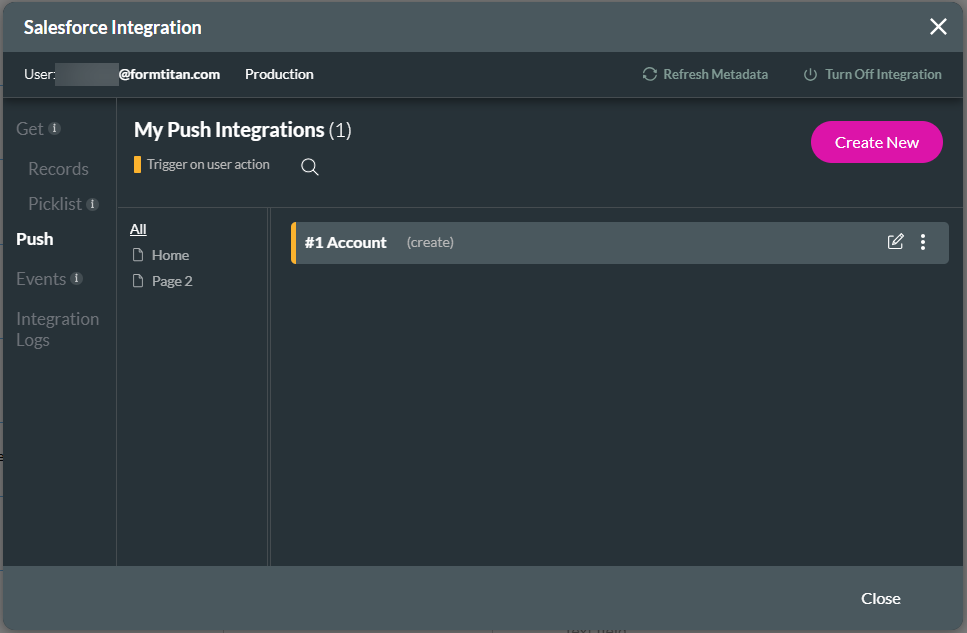The height and width of the screenshot is (633, 967).
Task: Click the Refresh Metadata icon
Action: (649, 74)
